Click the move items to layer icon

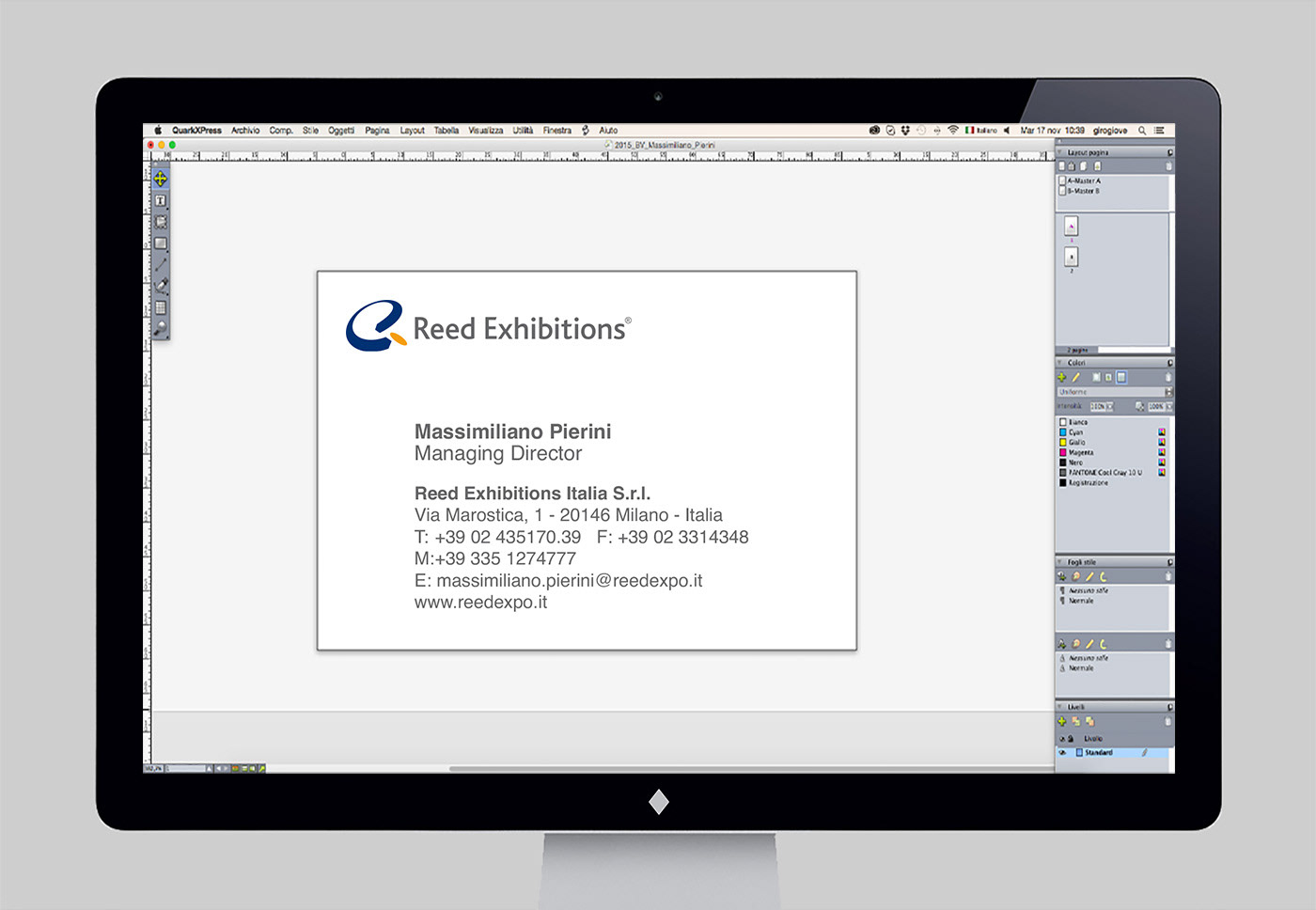1076,722
